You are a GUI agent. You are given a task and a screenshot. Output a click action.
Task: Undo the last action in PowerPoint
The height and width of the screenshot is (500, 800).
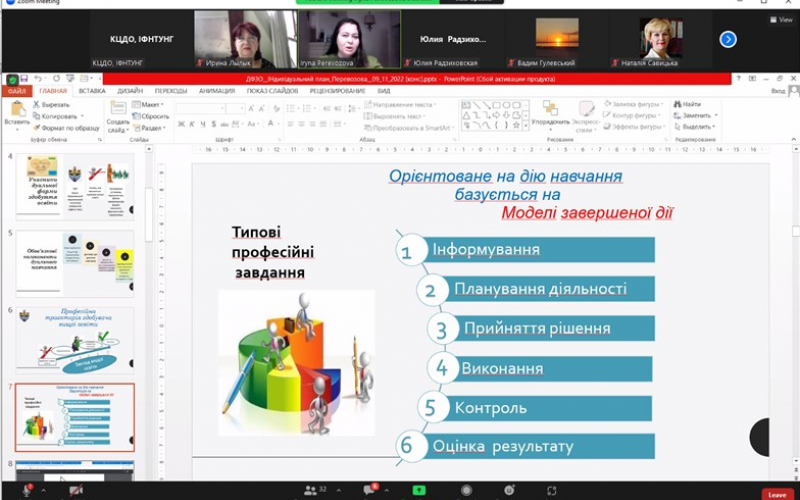[38, 79]
